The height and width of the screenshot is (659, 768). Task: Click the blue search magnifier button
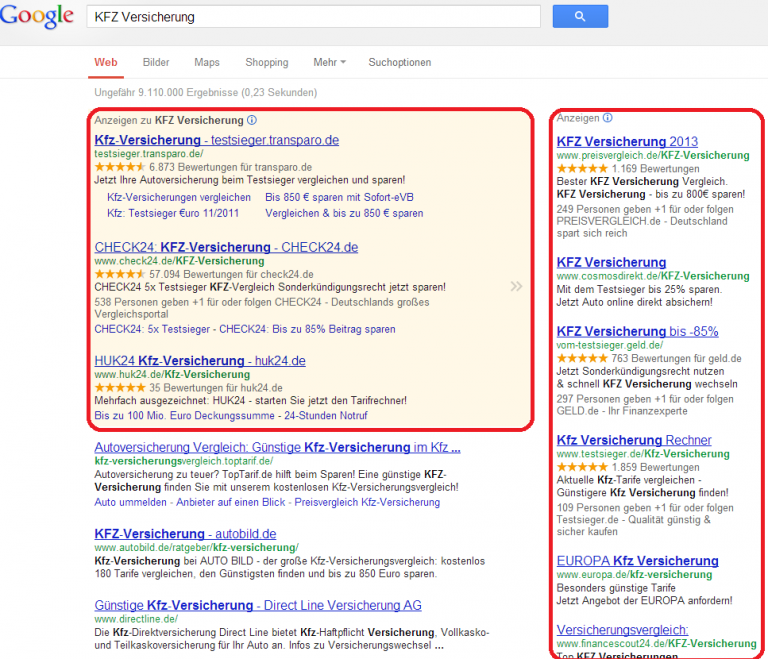[580, 16]
